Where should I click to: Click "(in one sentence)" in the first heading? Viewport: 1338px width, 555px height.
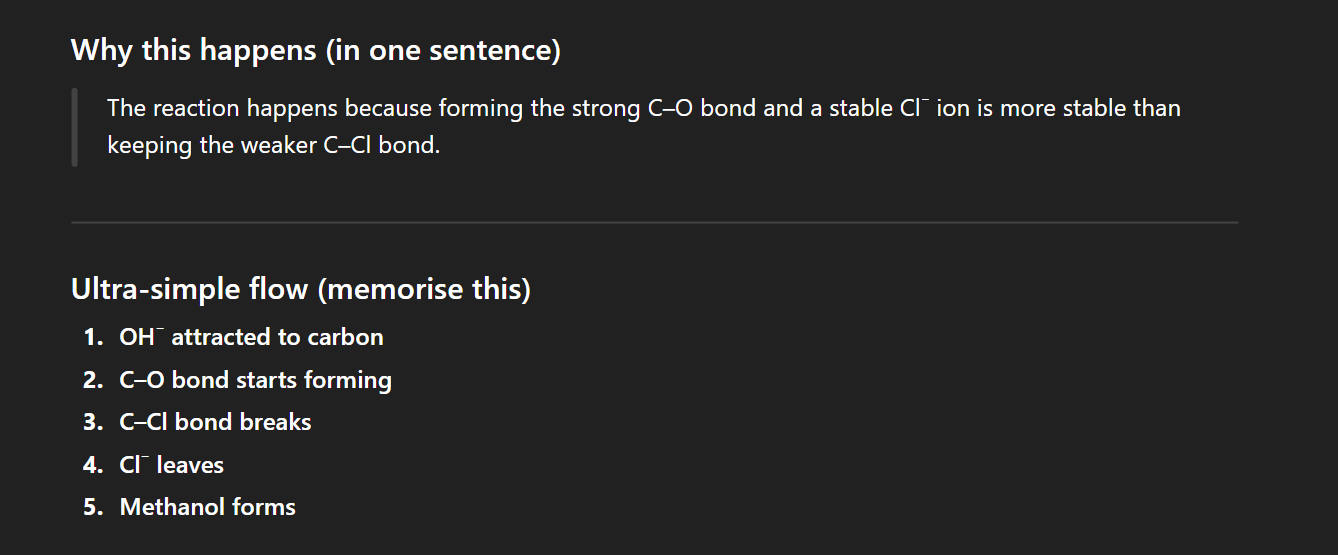[x=442, y=50]
